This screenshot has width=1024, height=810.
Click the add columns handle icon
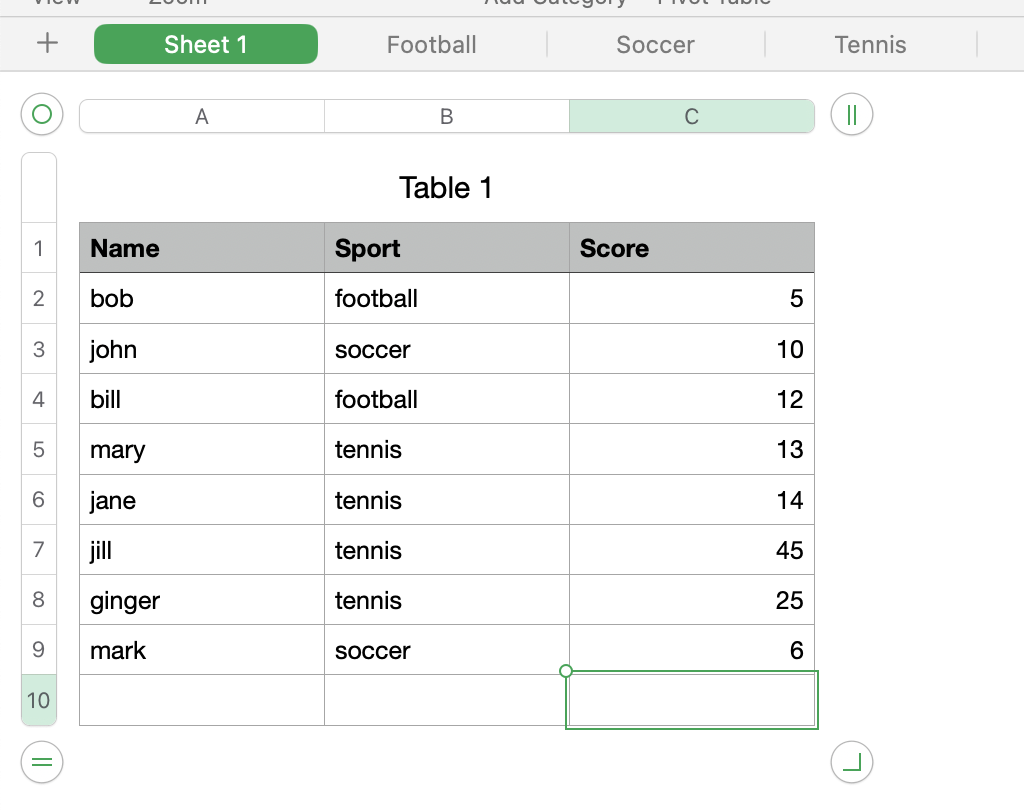pos(852,115)
